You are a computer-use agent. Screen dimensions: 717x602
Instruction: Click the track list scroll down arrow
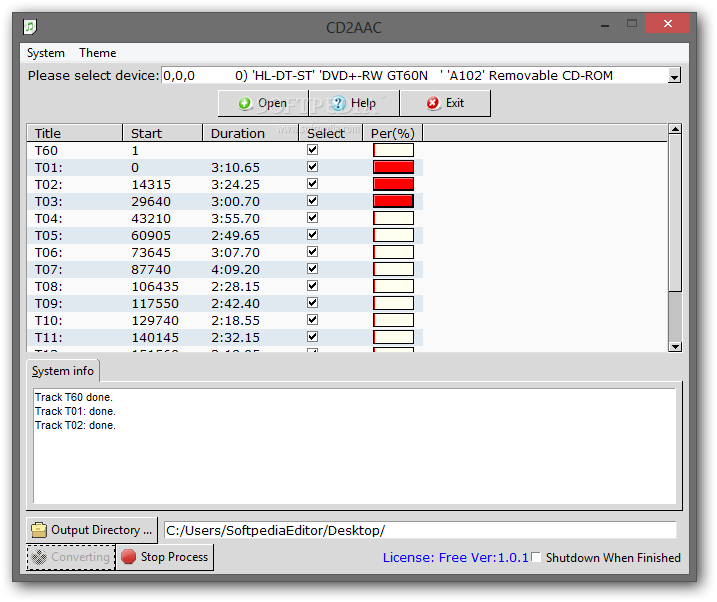tap(675, 346)
